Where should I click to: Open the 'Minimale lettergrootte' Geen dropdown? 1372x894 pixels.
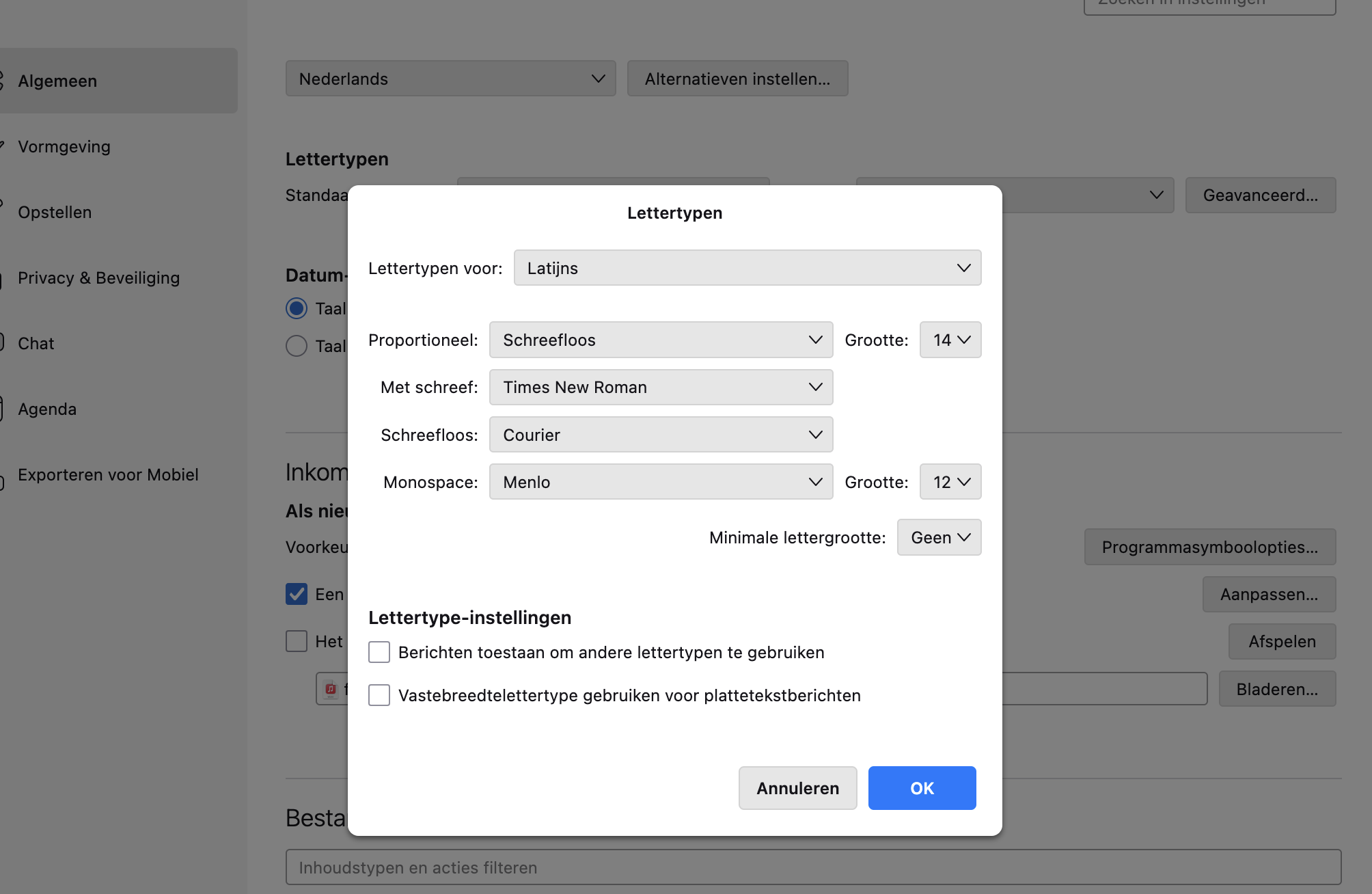pos(939,537)
